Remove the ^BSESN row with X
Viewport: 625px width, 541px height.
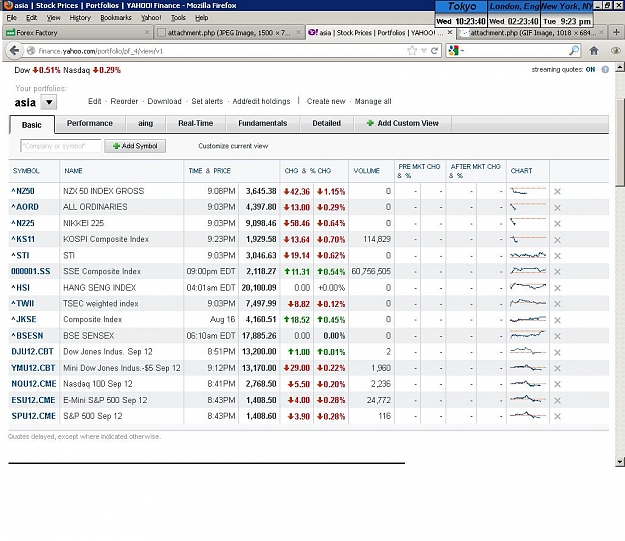[557, 336]
